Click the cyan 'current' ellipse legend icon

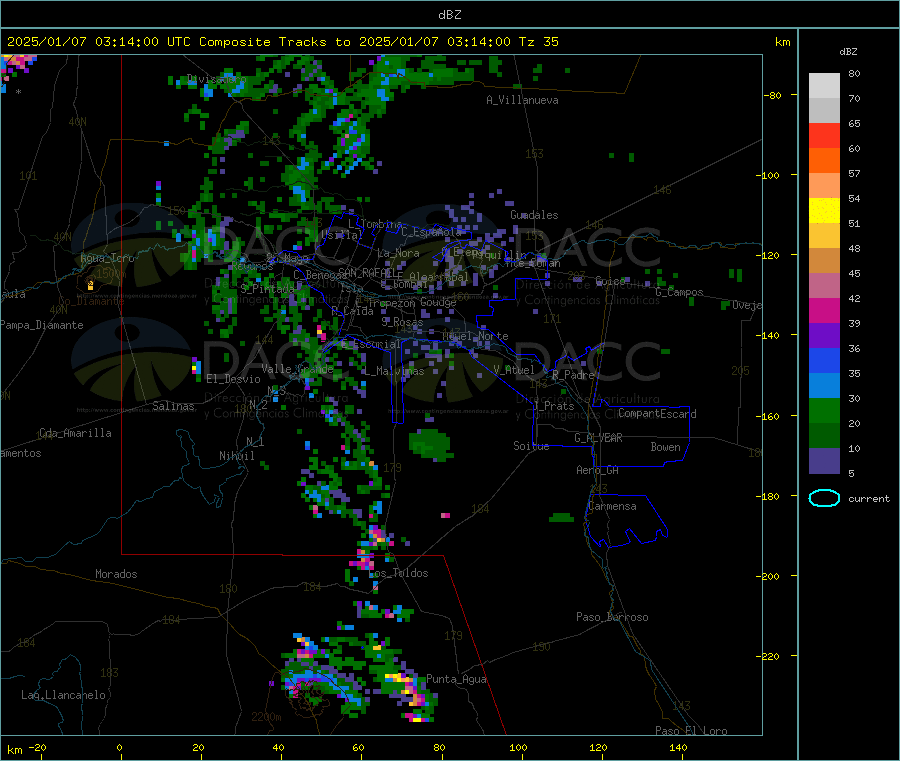coord(824,498)
